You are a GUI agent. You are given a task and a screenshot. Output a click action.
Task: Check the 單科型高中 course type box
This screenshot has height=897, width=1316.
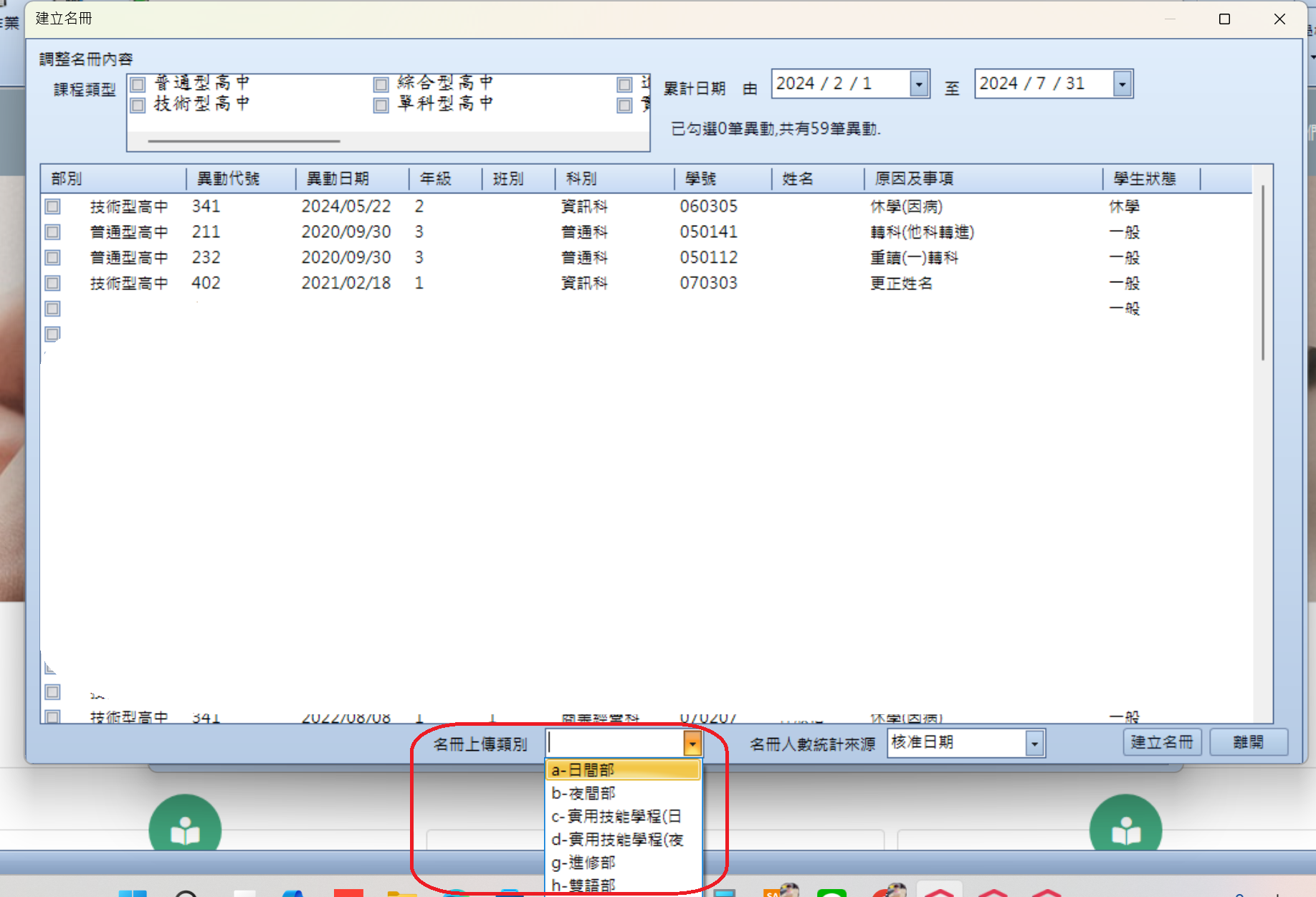381,105
